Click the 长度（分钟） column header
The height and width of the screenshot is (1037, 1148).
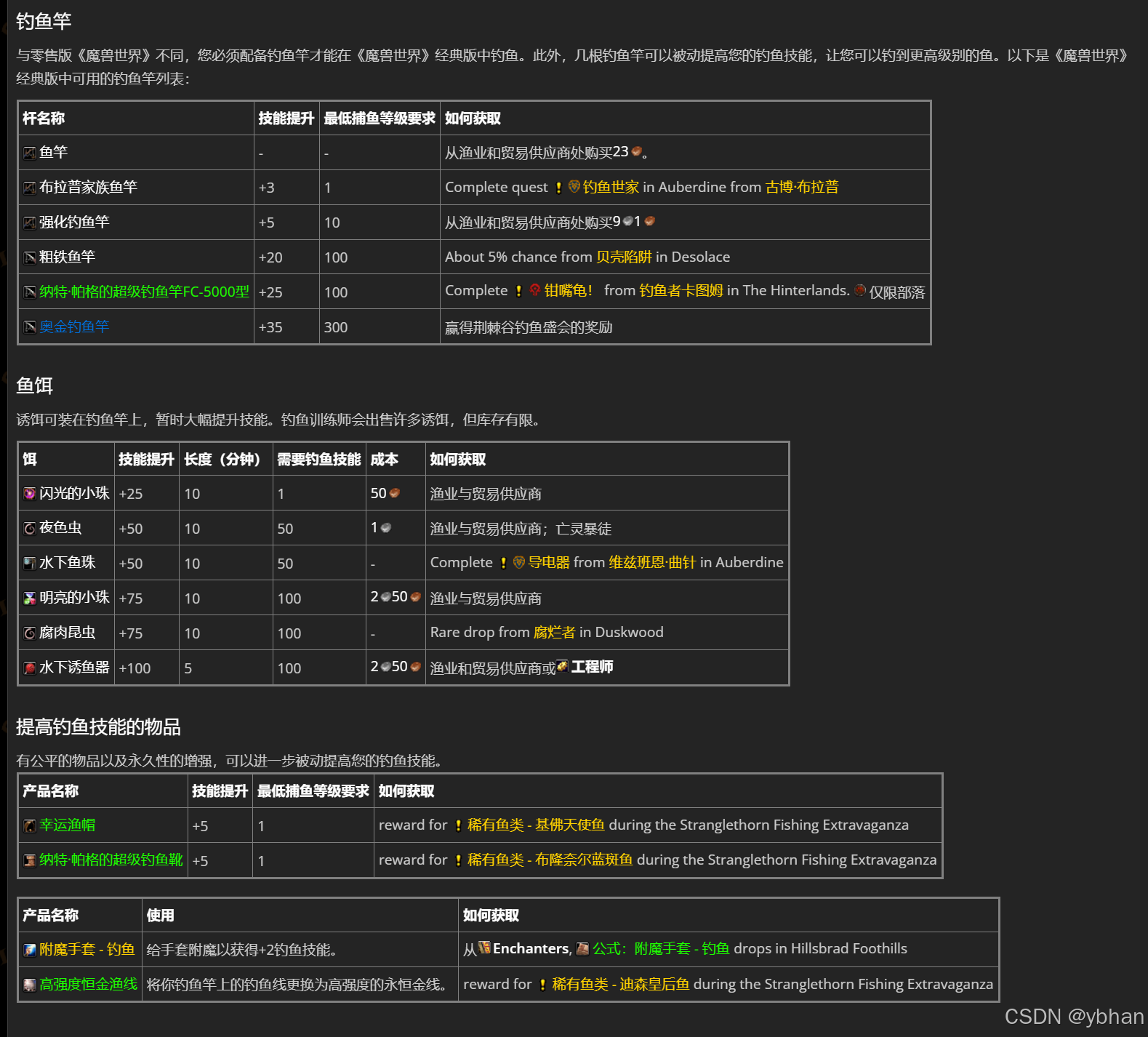click(x=225, y=460)
